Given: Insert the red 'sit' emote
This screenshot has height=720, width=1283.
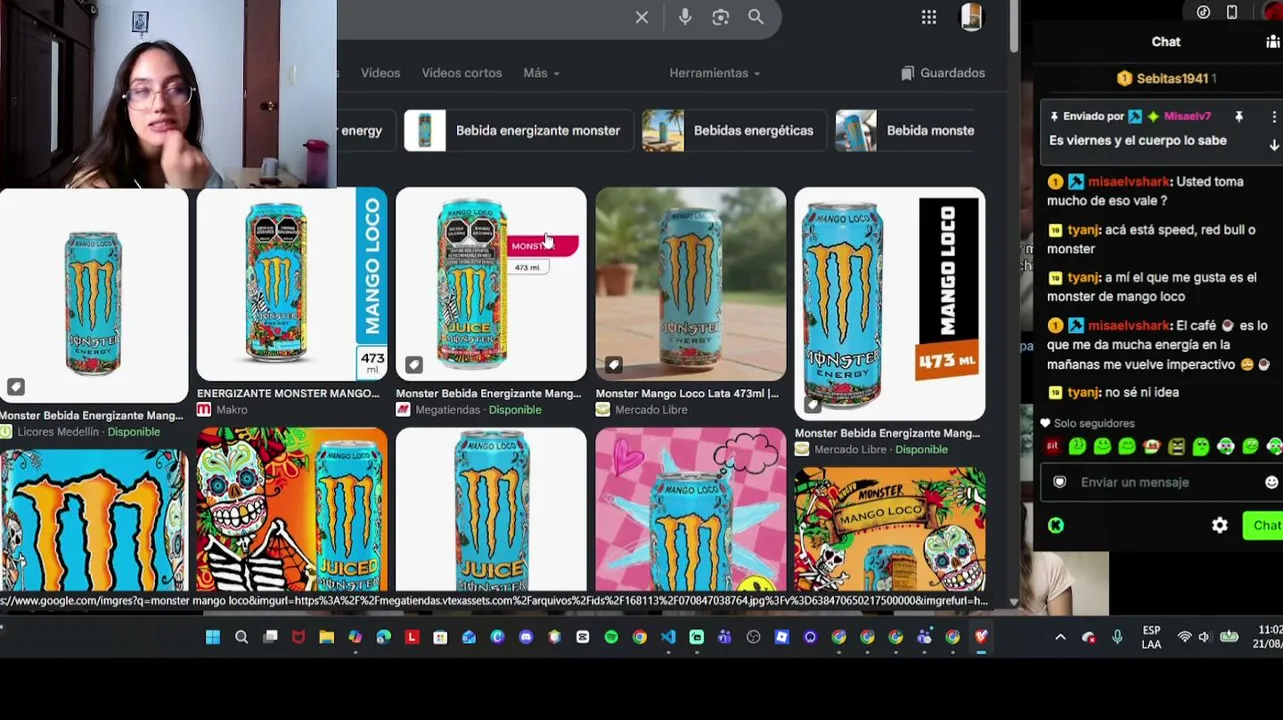Looking at the screenshot, I should coord(1052,447).
